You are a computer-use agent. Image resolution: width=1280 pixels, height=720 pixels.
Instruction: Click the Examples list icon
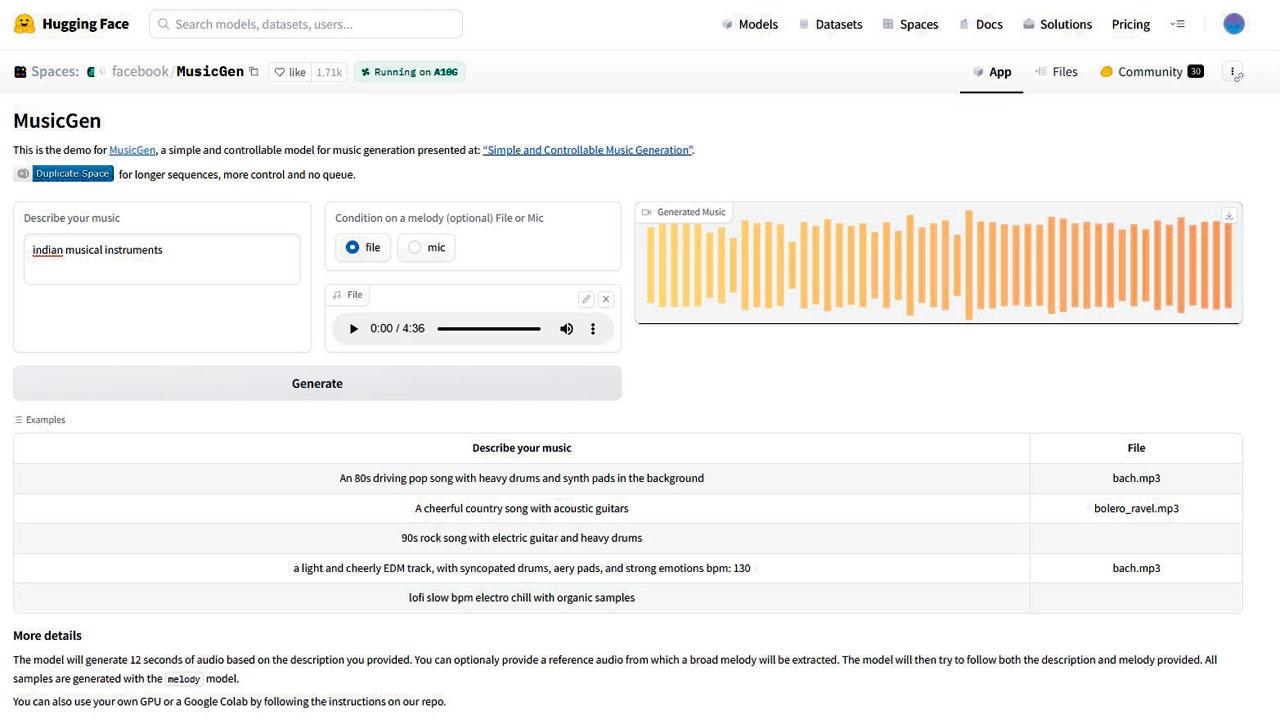[x=18, y=420]
